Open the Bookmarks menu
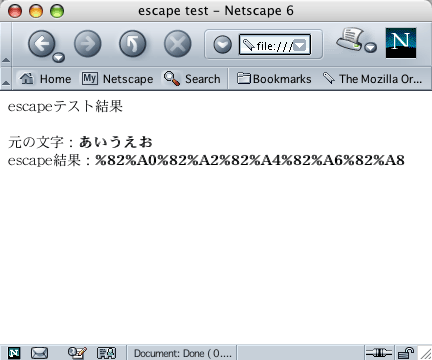The height and width of the screenshot is (360, 432). pos(274,79)
